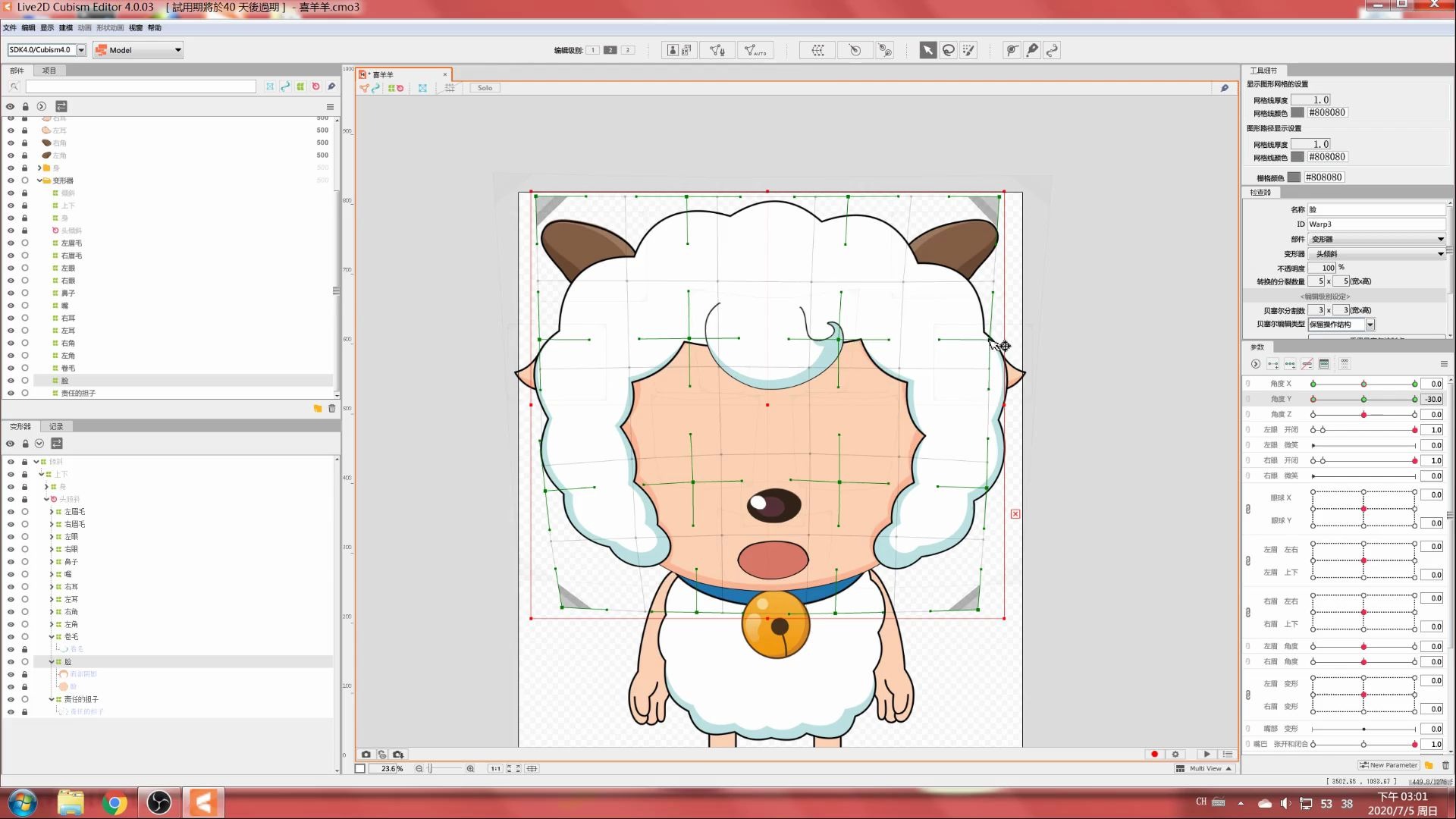Open the Multi View button

point(1205,769)
